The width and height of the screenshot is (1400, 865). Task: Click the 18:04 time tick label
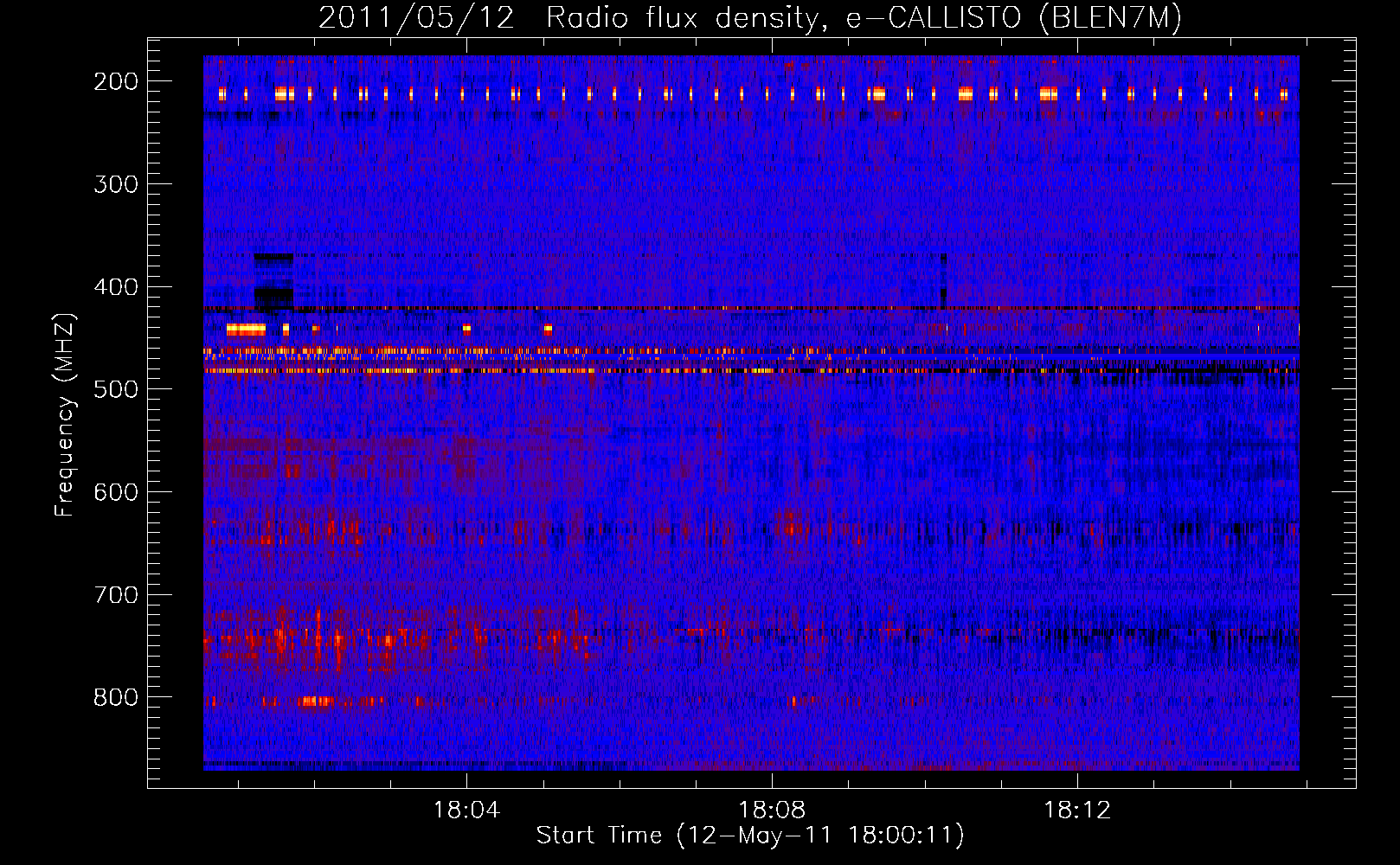tap(466, 811)
